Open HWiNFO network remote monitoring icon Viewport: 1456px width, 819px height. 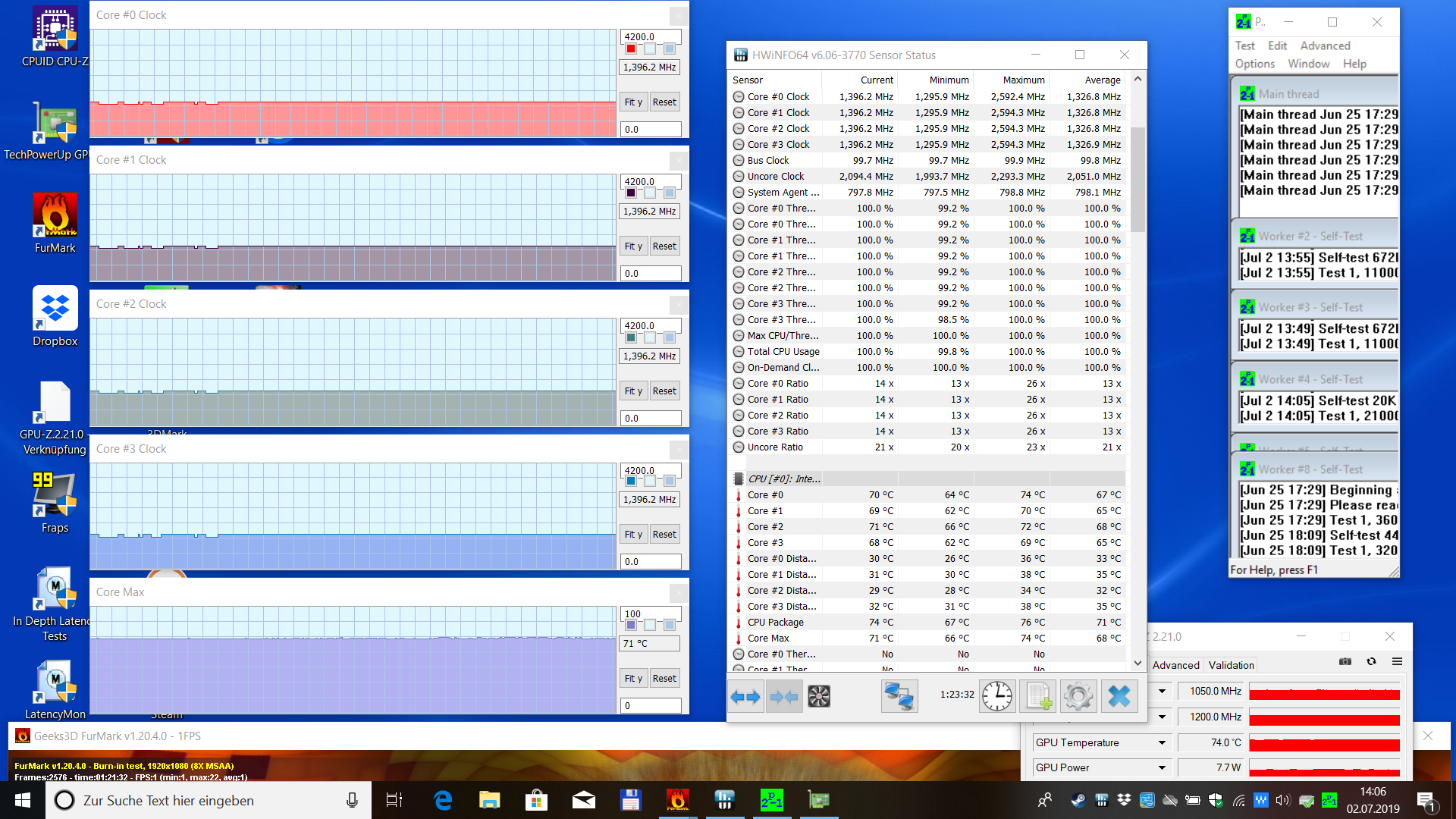[x=899, y=696]
